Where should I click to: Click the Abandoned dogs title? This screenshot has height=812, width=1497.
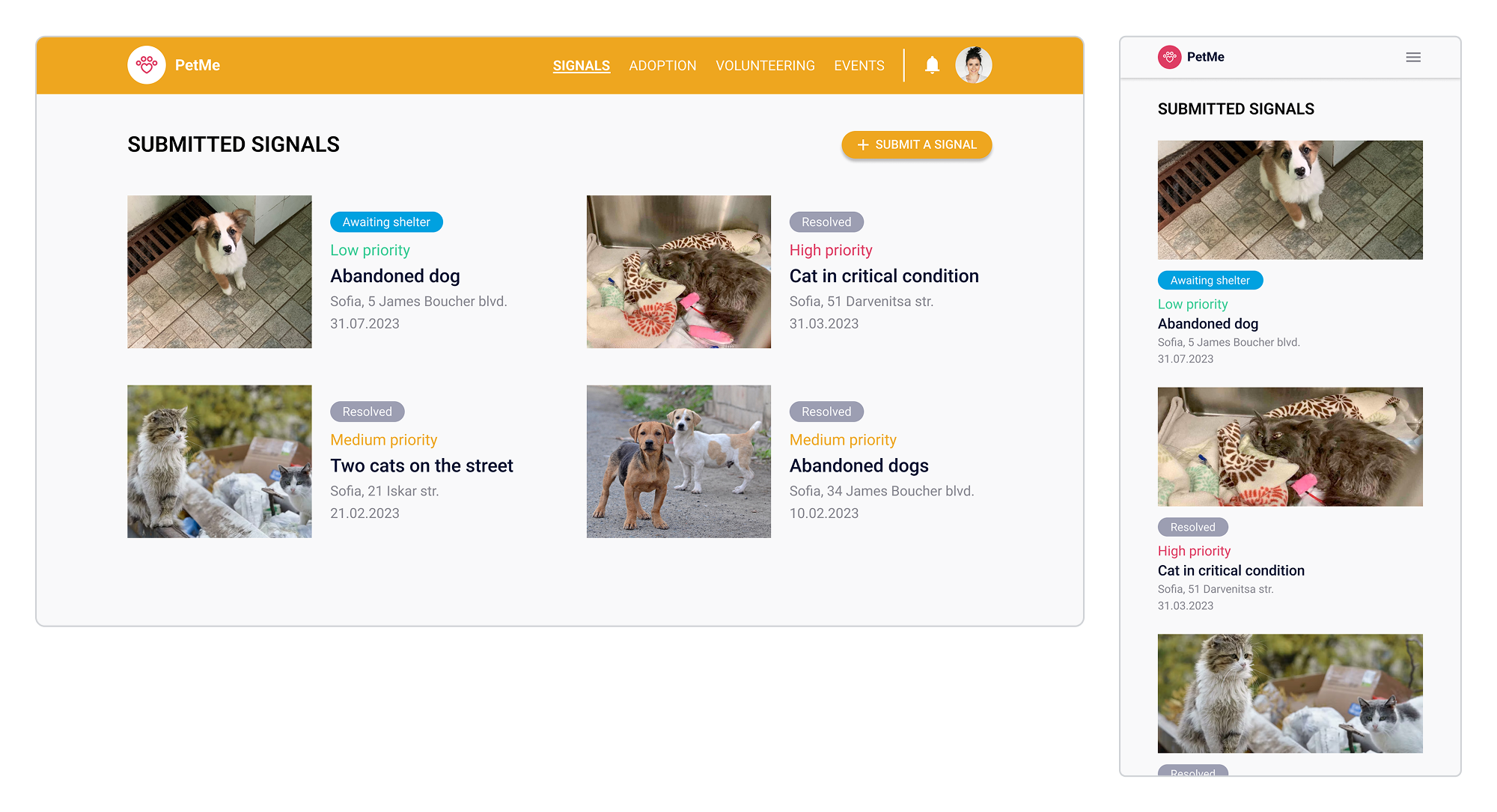[x=859, y=465]
